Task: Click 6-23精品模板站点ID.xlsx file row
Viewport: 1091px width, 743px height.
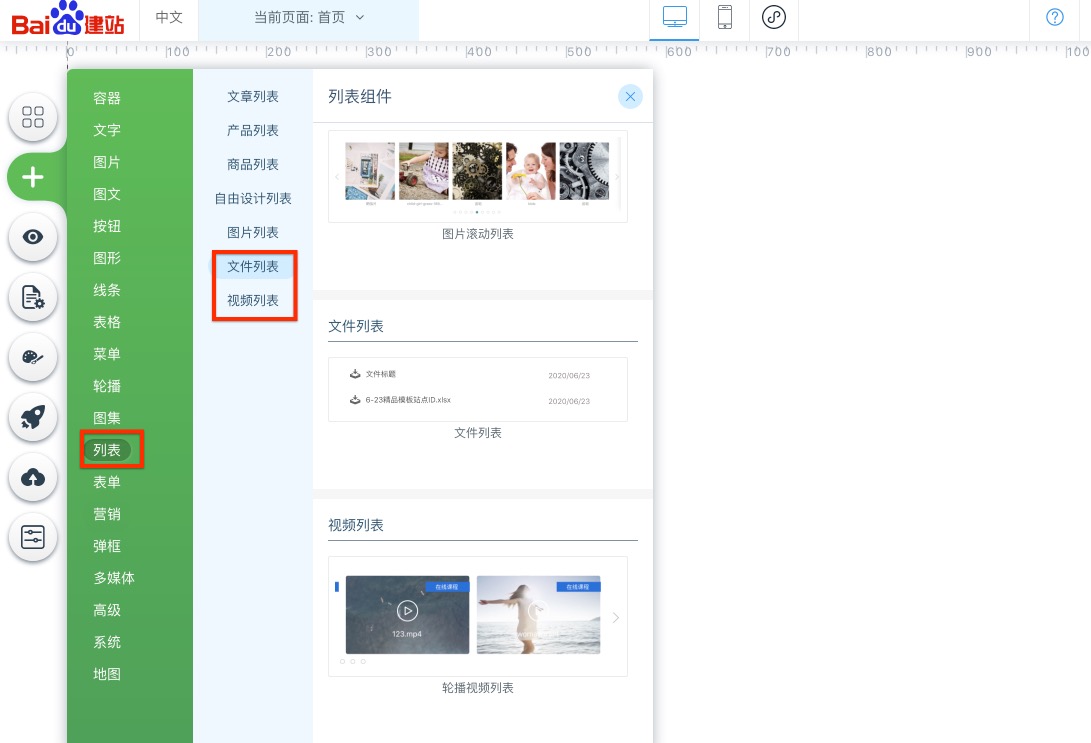Action: coord(470,400)
